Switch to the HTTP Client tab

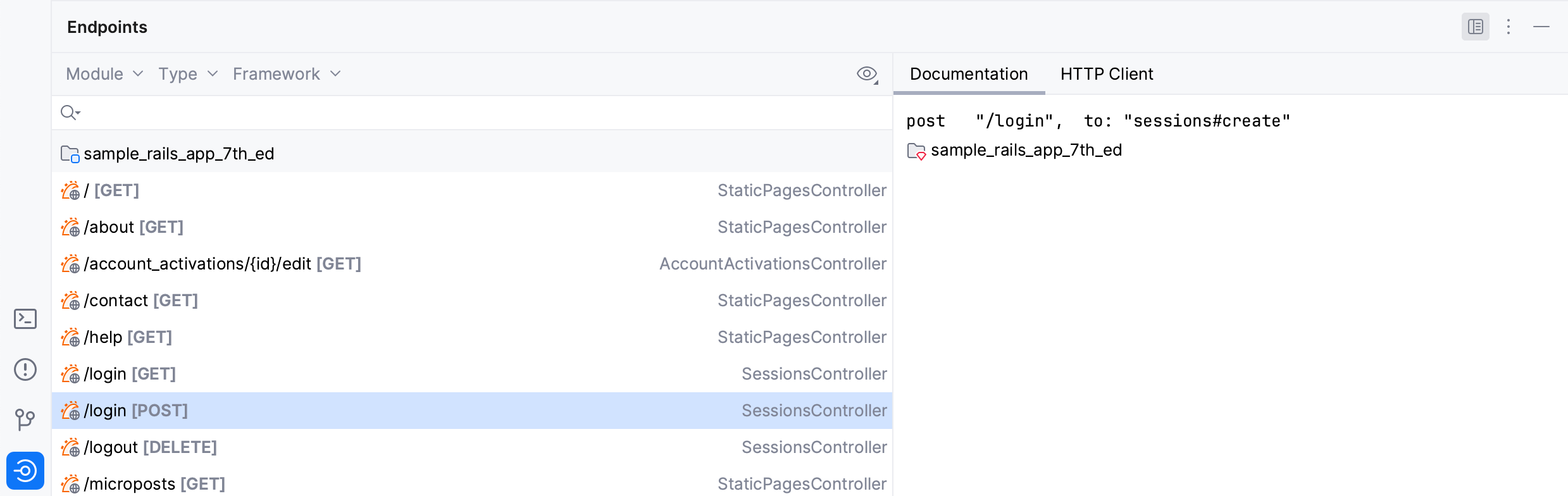tap(1106, 74)
